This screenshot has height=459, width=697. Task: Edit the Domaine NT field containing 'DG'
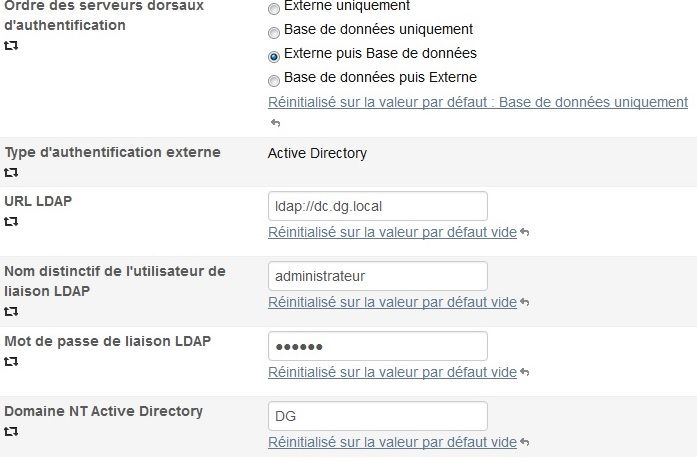377,416
